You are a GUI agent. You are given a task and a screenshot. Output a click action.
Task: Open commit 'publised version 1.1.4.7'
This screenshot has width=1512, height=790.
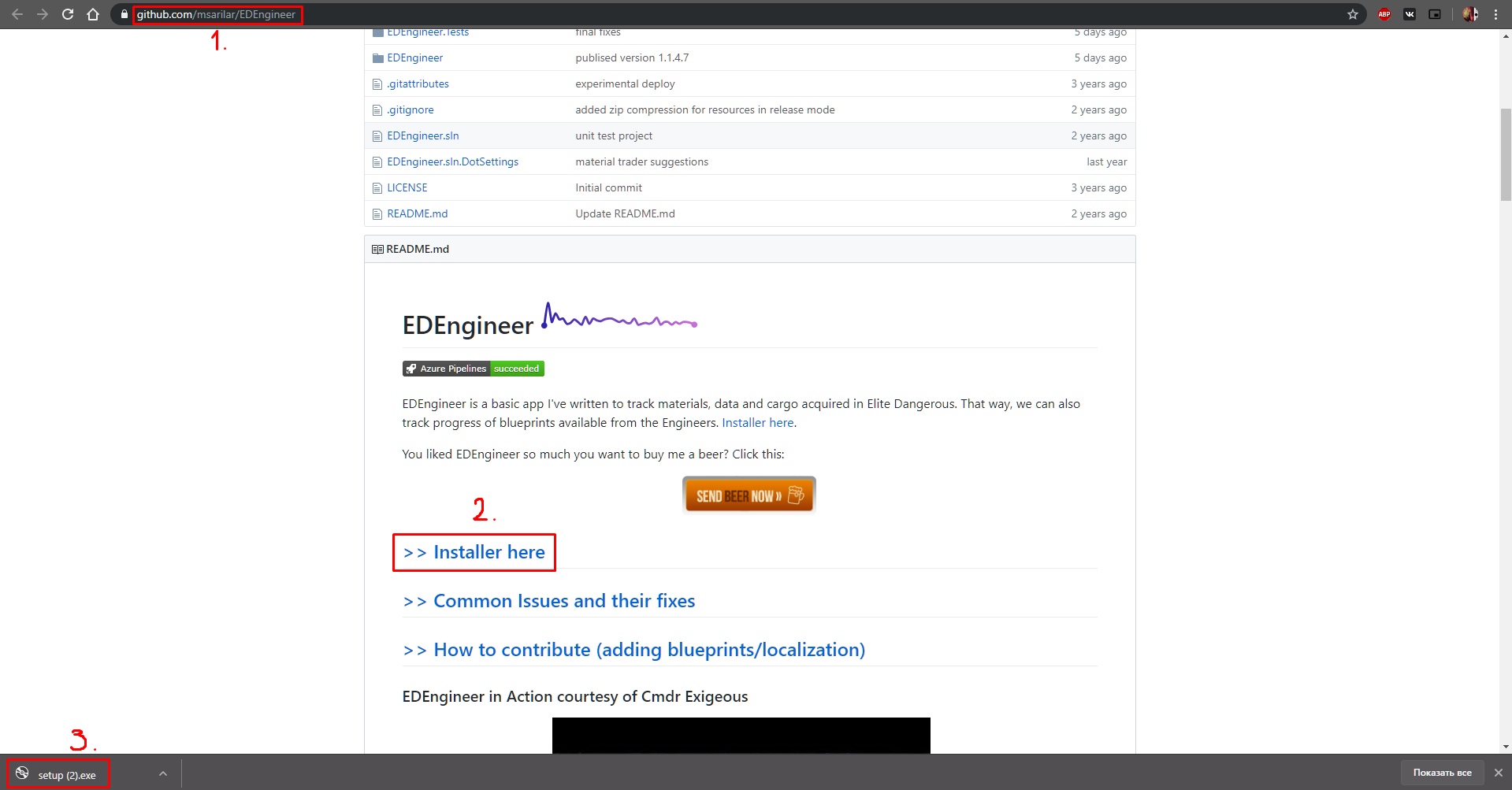coord(632,58)
